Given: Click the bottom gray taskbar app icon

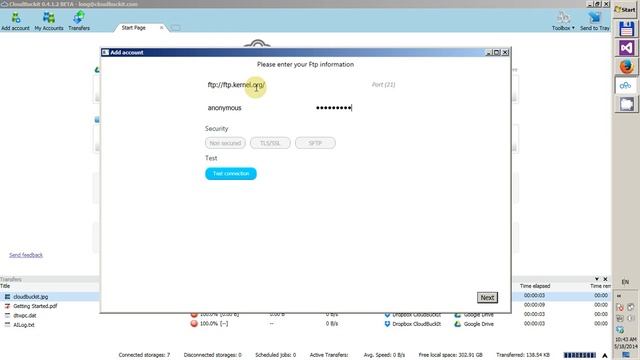Looking at the screenshot, I should tap(626, 104).
